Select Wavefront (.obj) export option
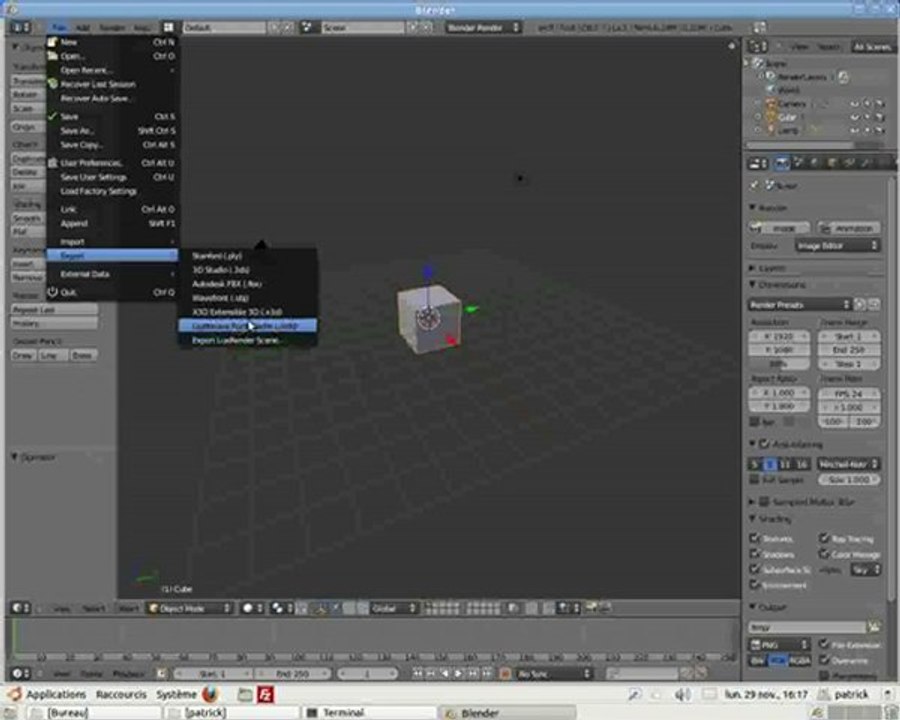 (247, 298)
